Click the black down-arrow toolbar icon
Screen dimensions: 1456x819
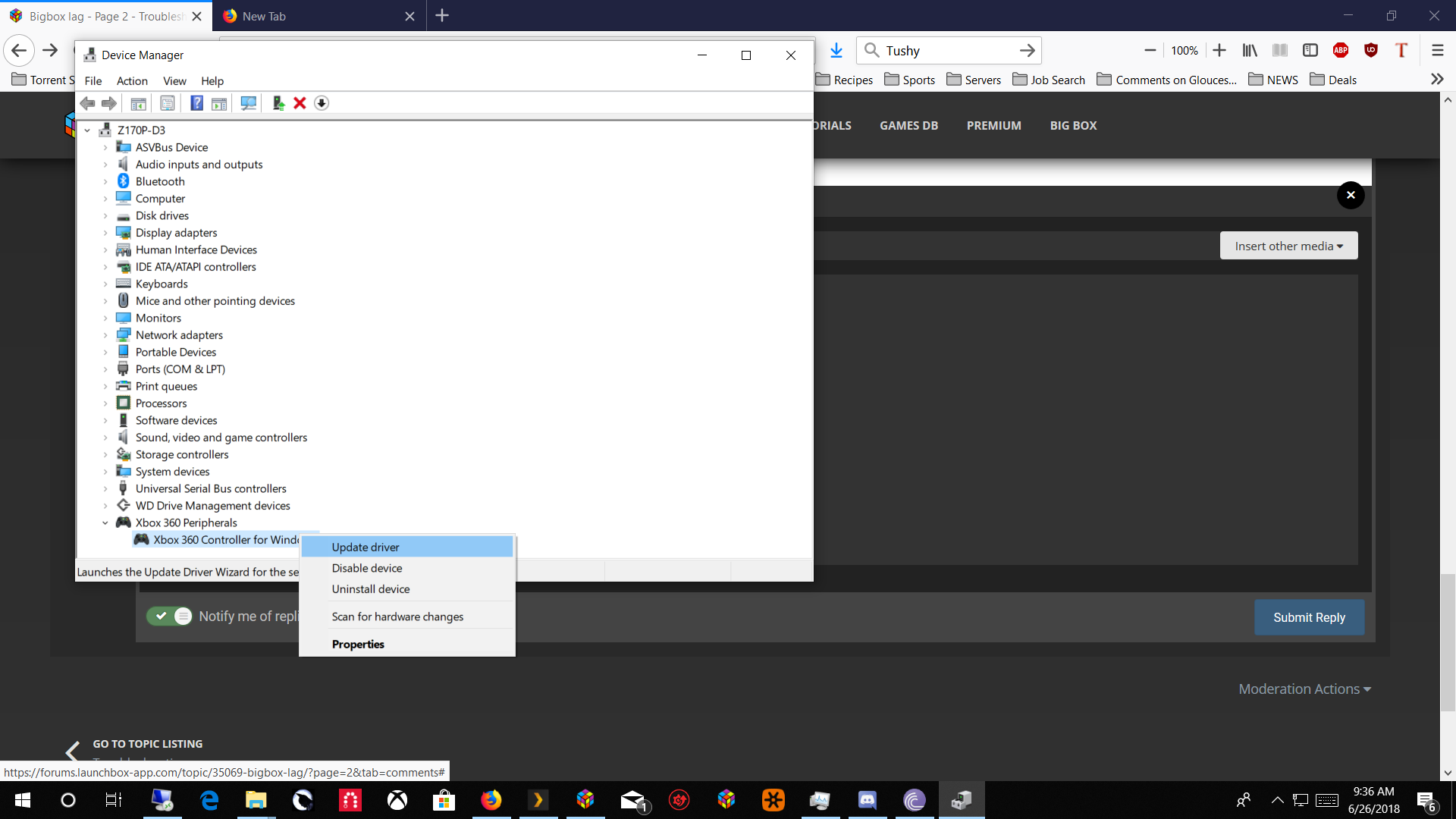point(322,103)
